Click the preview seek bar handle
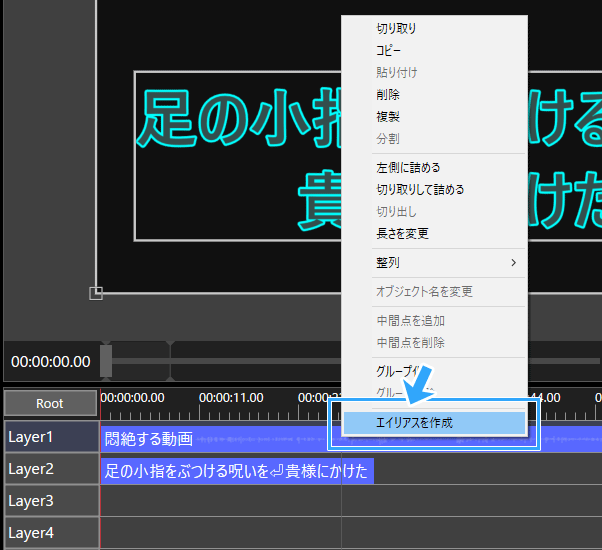The image size is (602, 550). tap(106, 360)
